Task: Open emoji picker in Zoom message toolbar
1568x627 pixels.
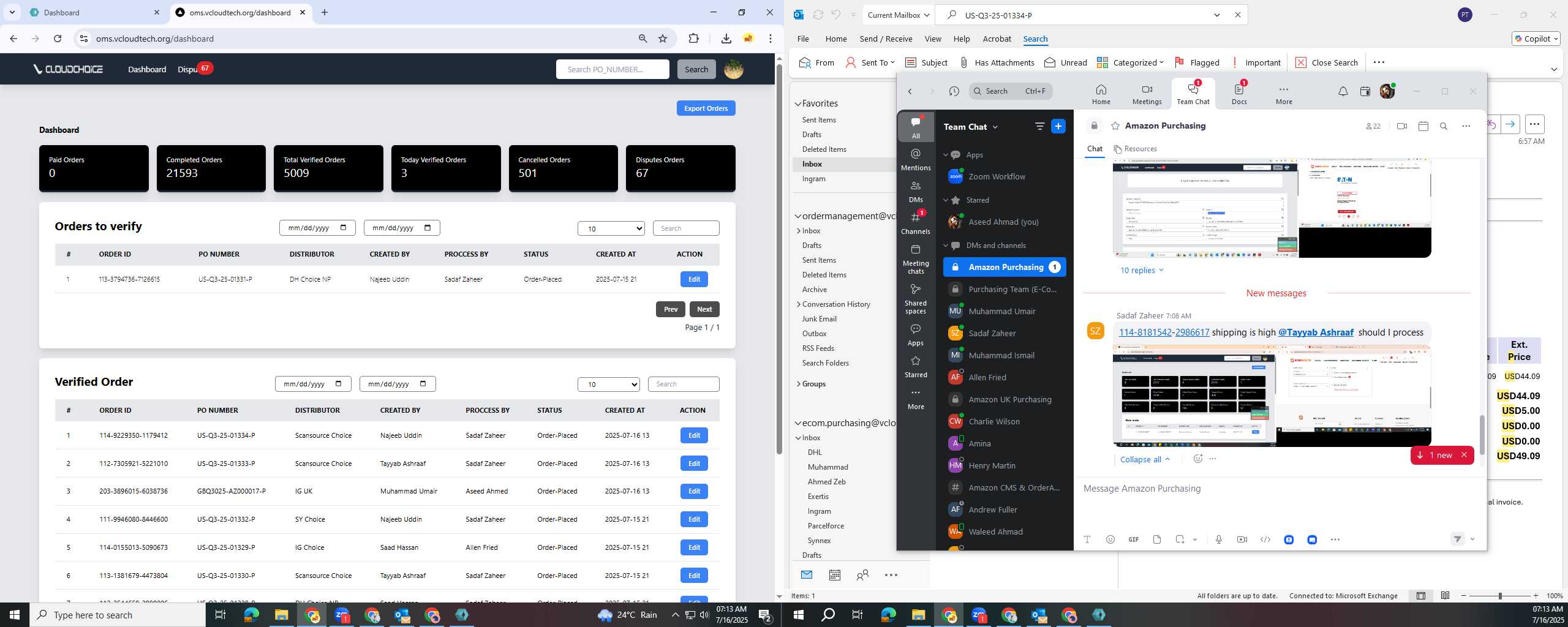Action: point(1110,539)
